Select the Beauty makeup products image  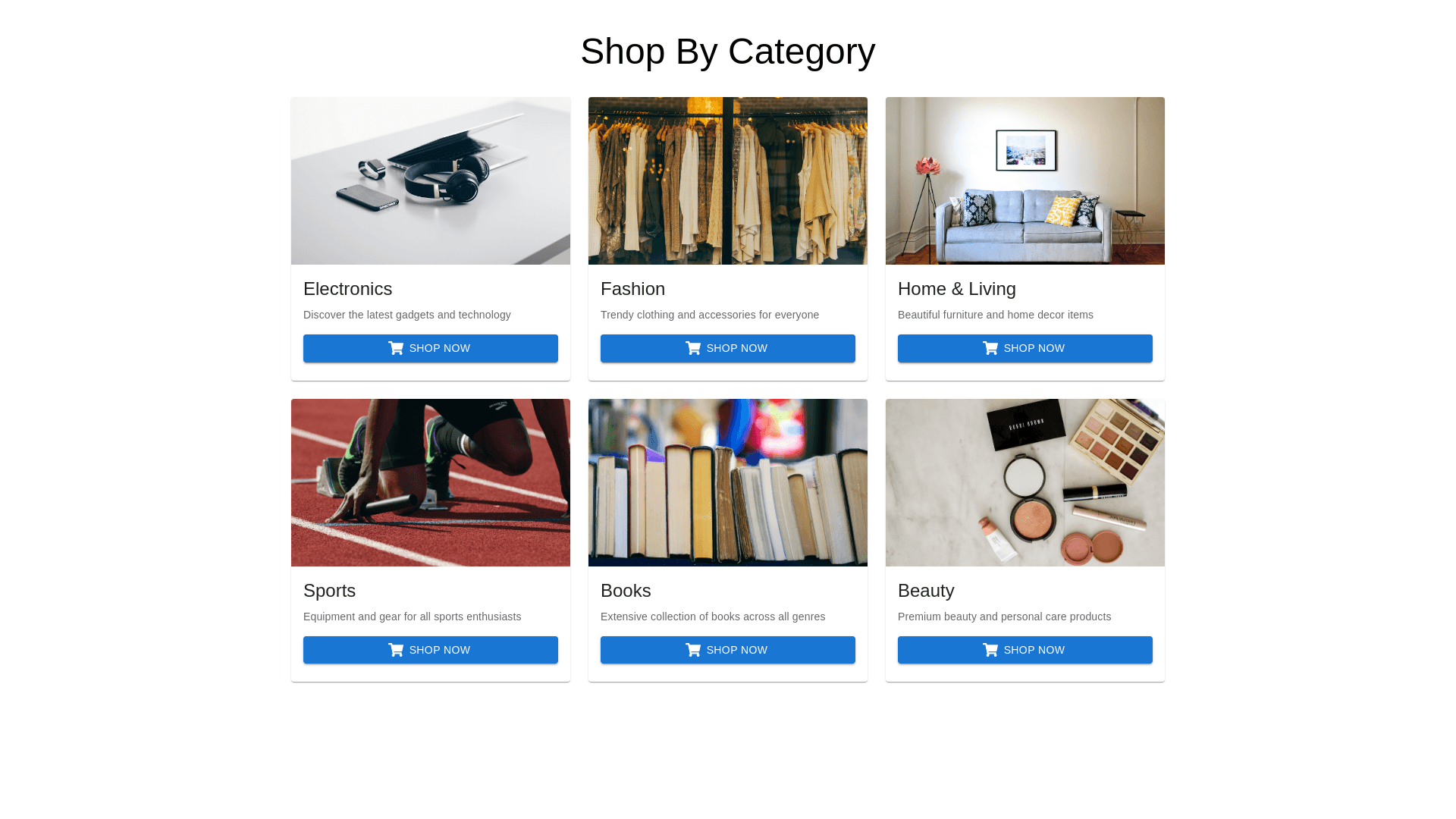(1025, 482)
